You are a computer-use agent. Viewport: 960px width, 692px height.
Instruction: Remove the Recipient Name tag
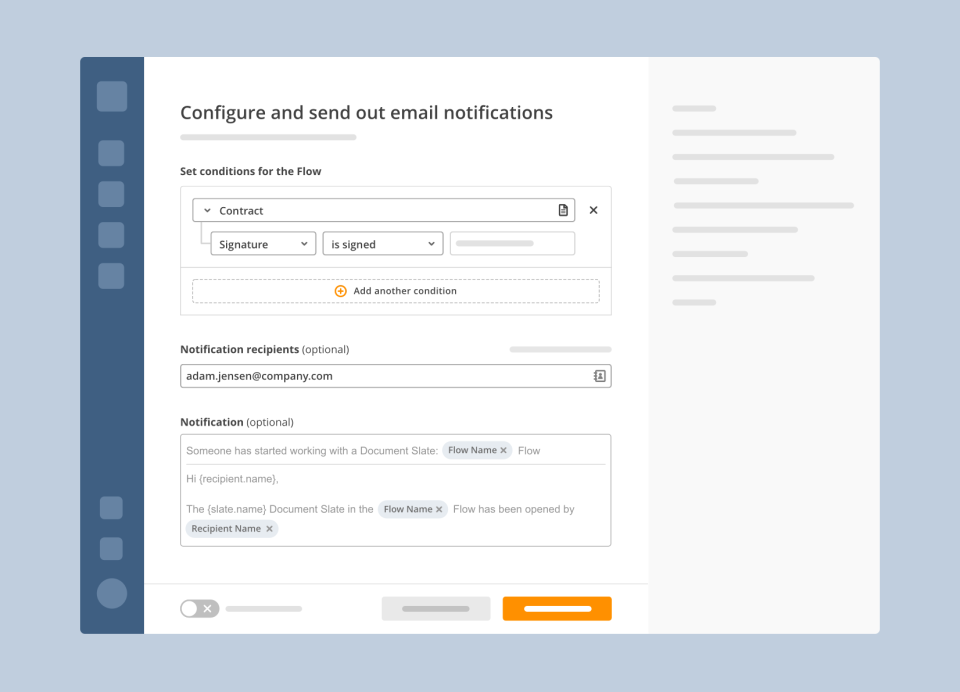[269, 528]
